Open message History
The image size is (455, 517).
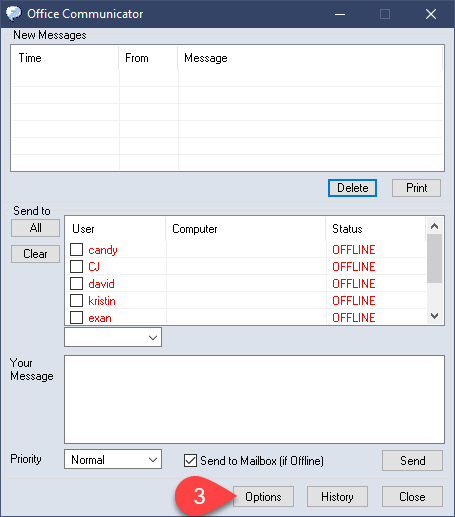[x=337, y=497]
